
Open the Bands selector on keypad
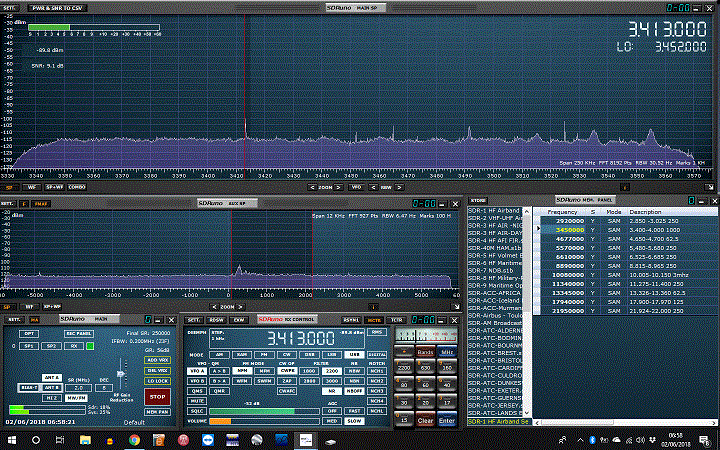[x=425, y=352]
